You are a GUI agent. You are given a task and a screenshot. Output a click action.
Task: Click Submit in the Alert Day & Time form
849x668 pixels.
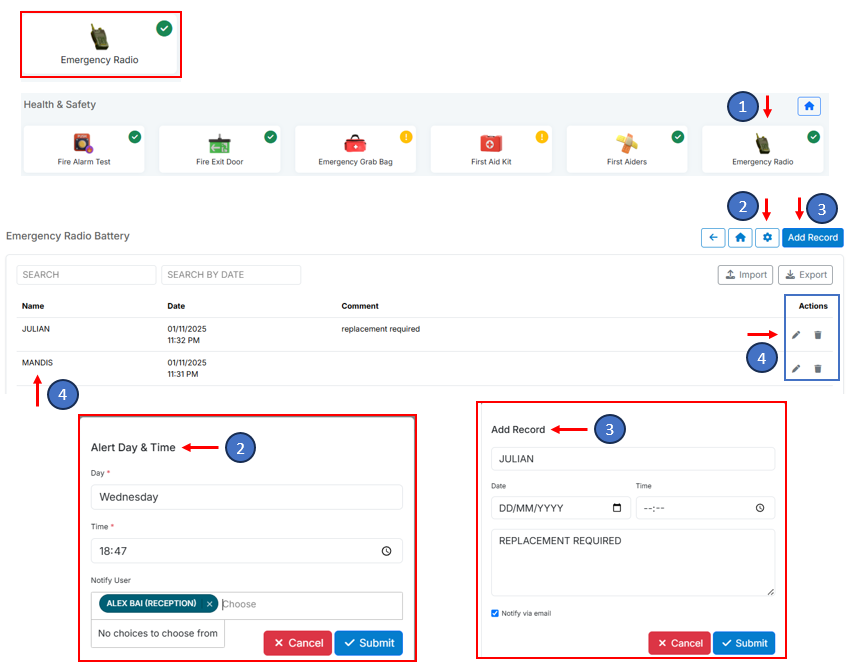(x=368, y=643)
